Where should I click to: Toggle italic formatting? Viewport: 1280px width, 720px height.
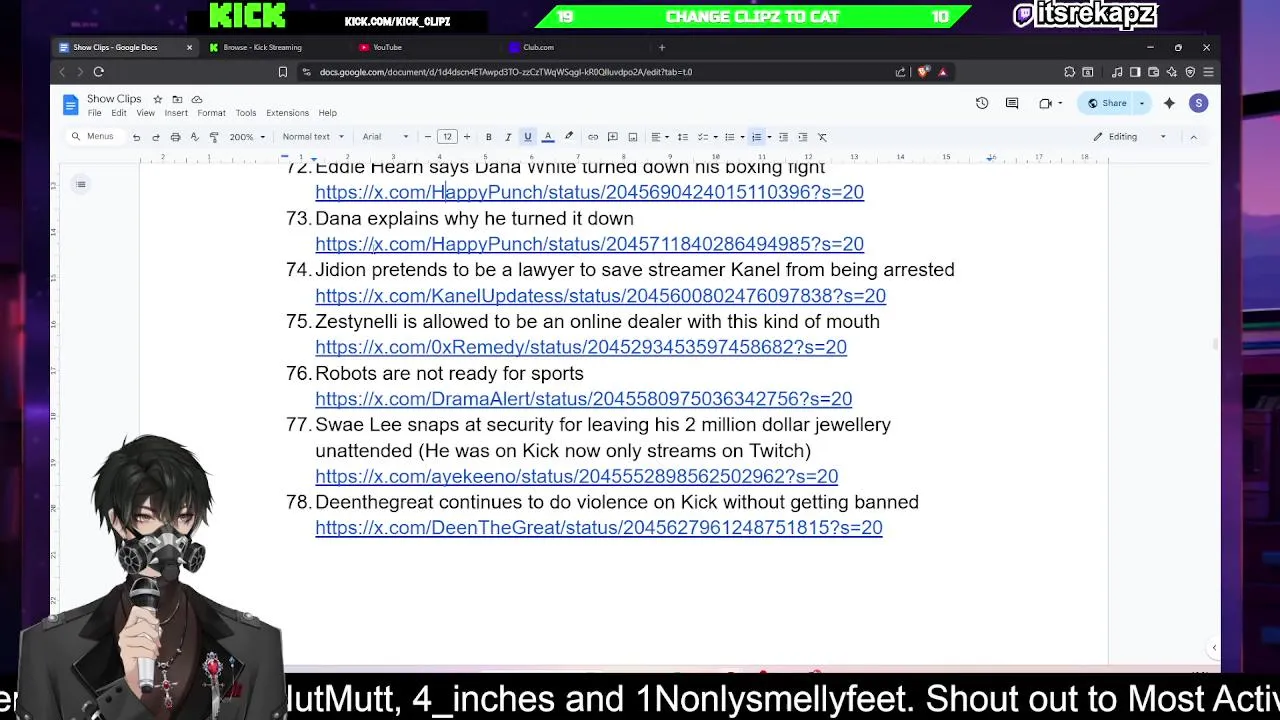coord(508,137)
